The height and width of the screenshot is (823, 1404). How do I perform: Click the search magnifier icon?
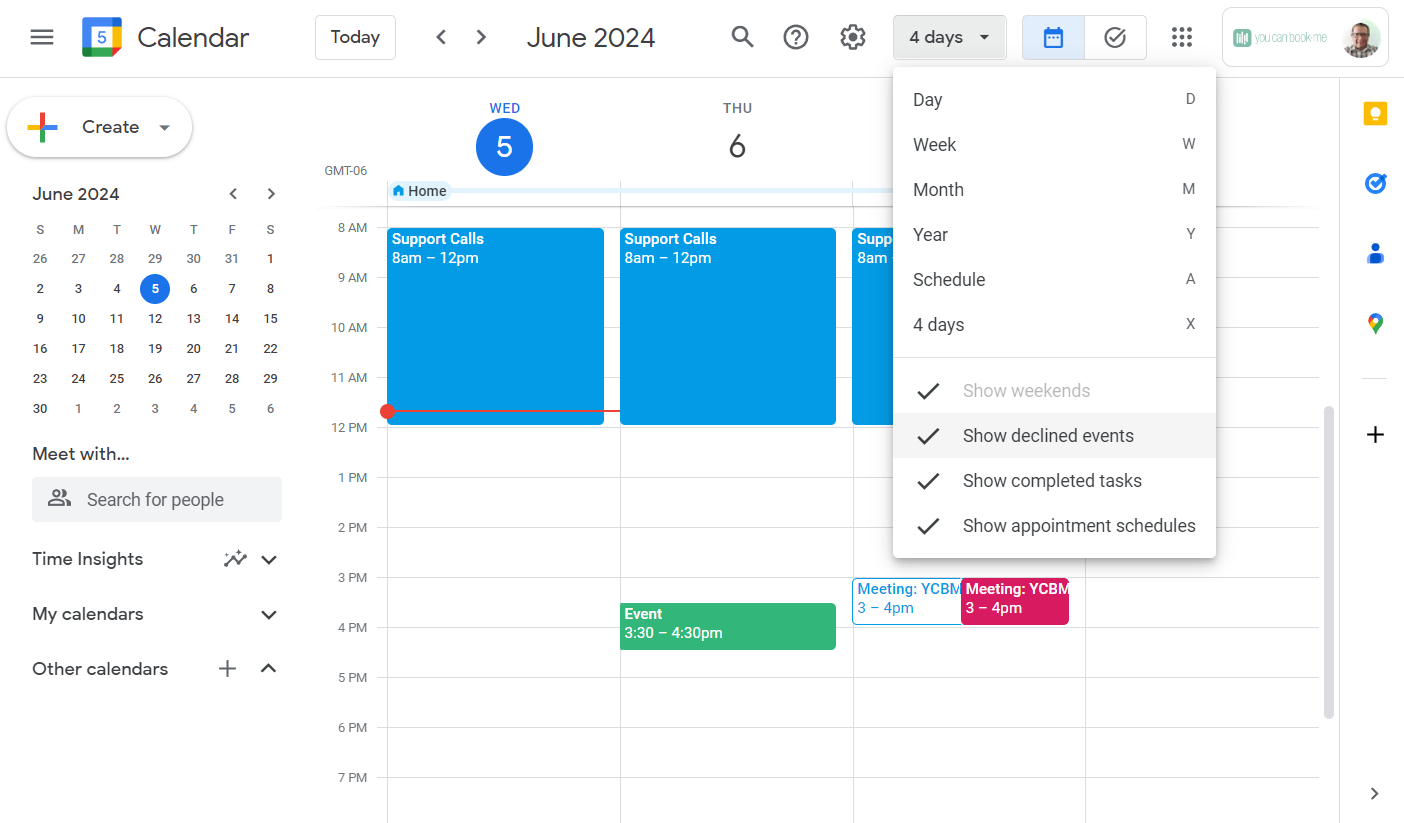coord(742,38)
